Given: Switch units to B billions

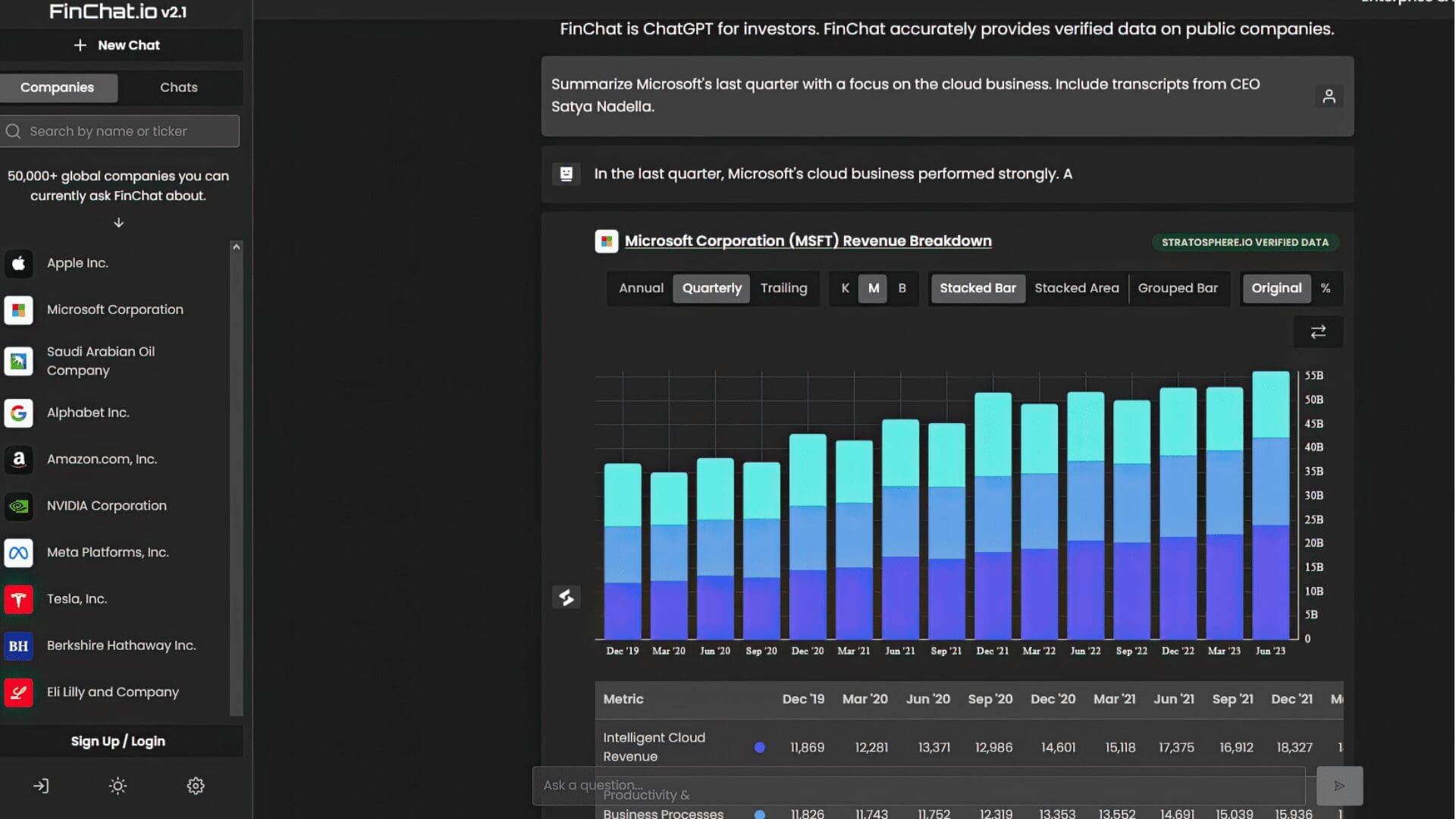Looking at the screenshot, I should tap(902, 288).
